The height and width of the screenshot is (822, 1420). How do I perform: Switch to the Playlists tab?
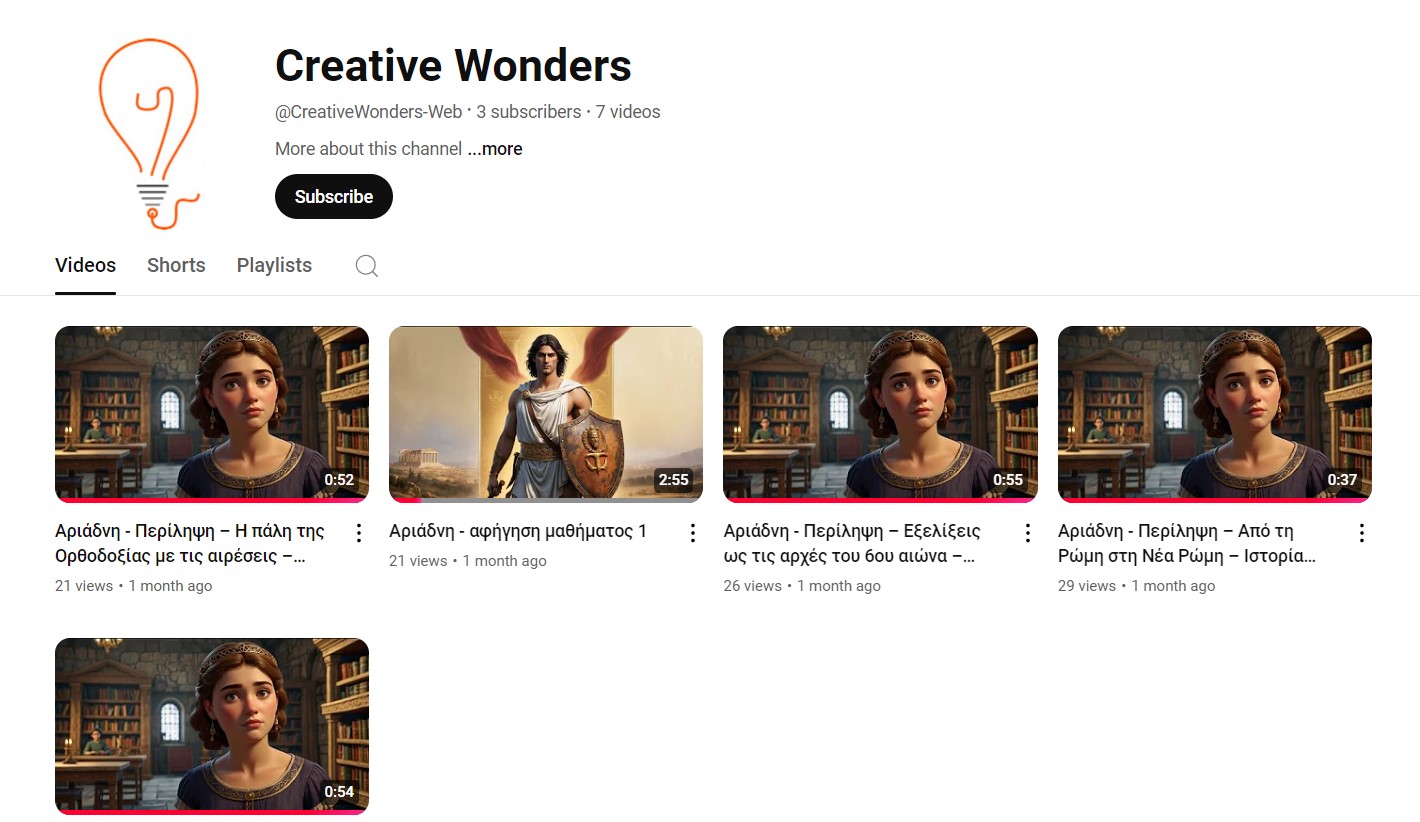point(274,265)
